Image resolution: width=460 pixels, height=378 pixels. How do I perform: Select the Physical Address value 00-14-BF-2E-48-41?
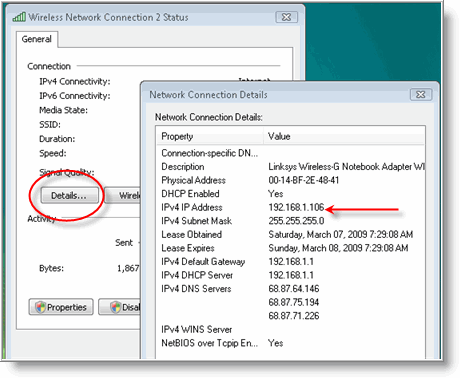point(304,180)
